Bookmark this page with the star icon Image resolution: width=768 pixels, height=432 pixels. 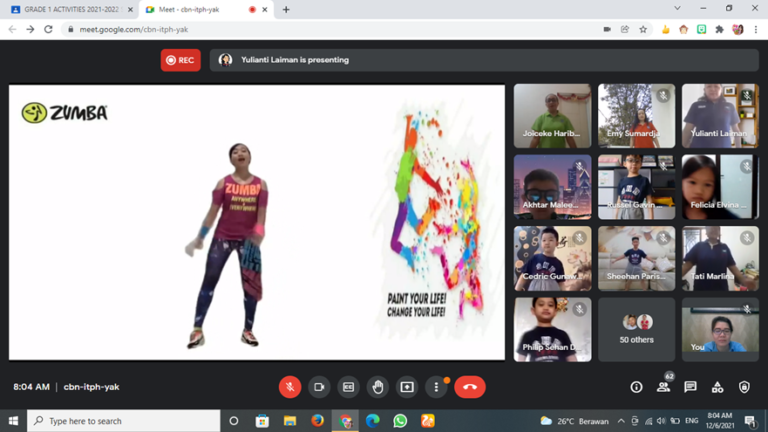643,29
